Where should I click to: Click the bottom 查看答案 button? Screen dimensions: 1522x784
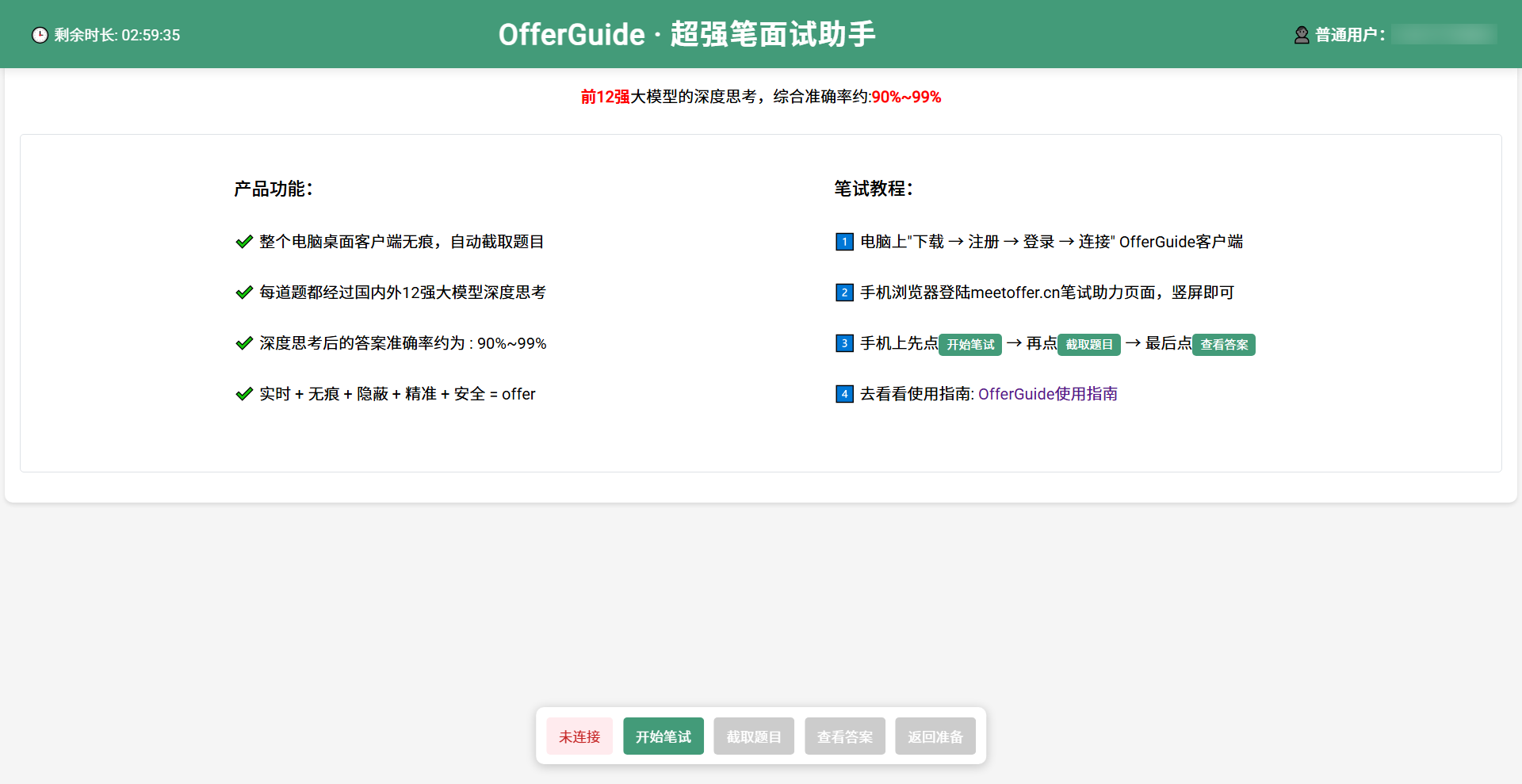pyautogui.click(x=845, y=736)
